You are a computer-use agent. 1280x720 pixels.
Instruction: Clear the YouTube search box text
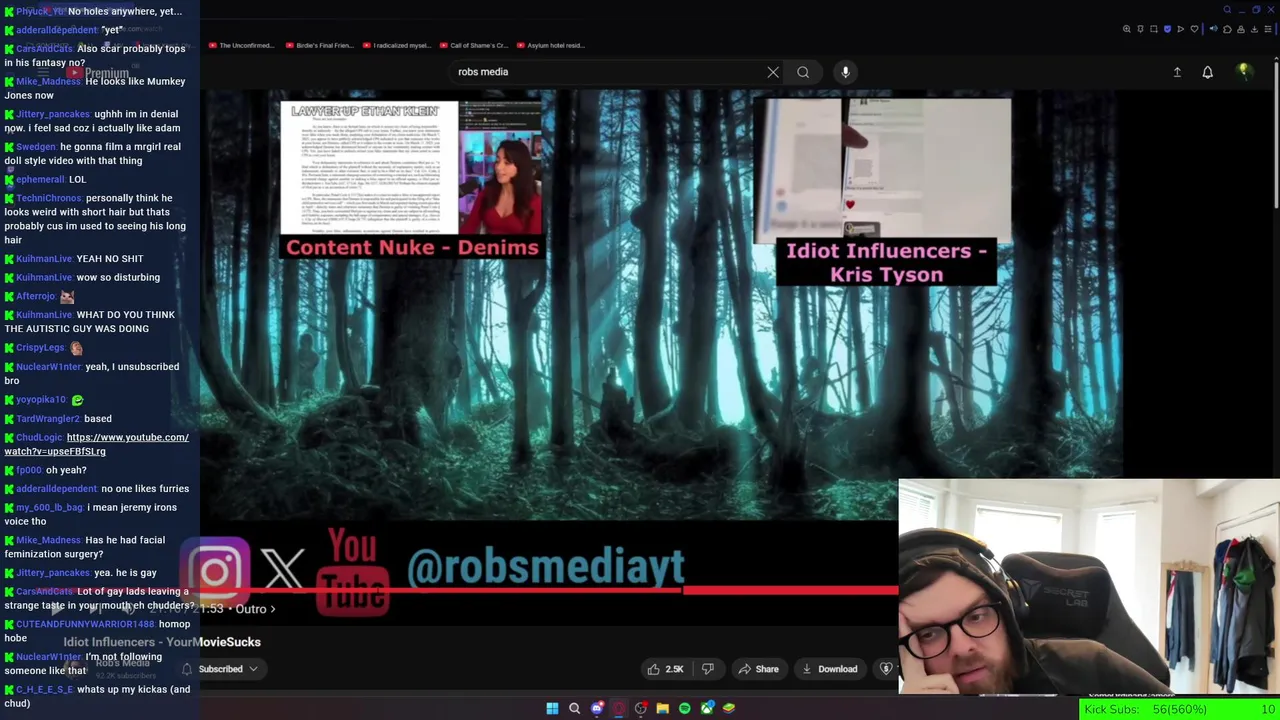click(773, 72)
